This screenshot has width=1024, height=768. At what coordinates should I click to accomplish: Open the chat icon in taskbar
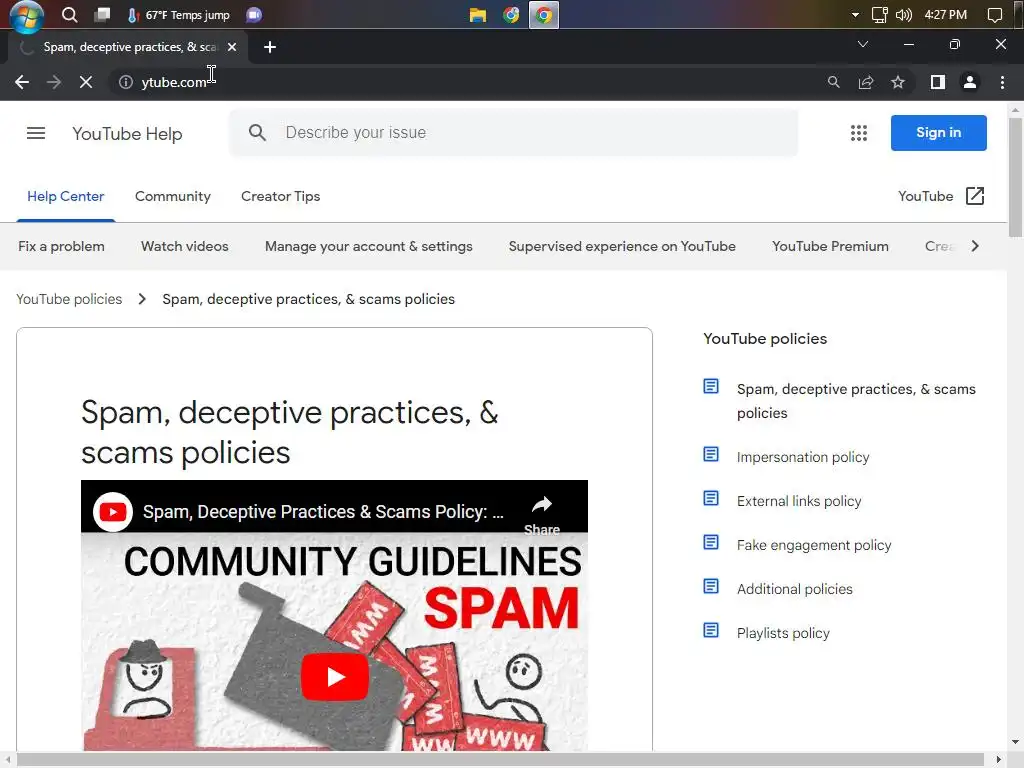coord(254,14)
